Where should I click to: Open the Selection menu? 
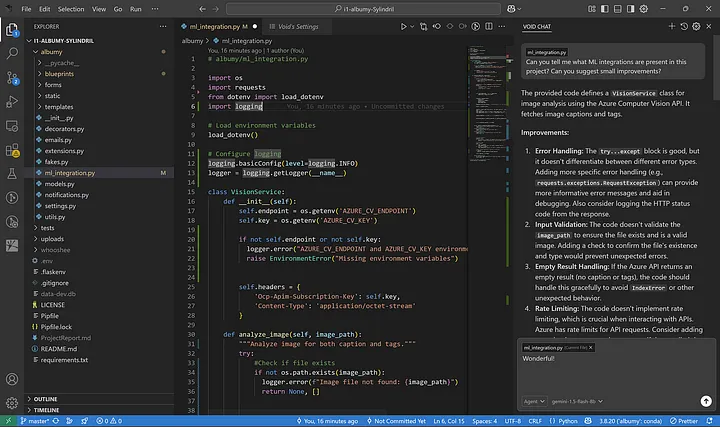(70, 8)
